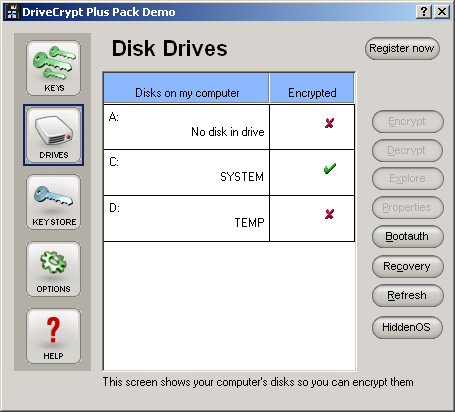Click the green check mark for C: drive
The height and width of the screenshot is (412, 455).
330,168
